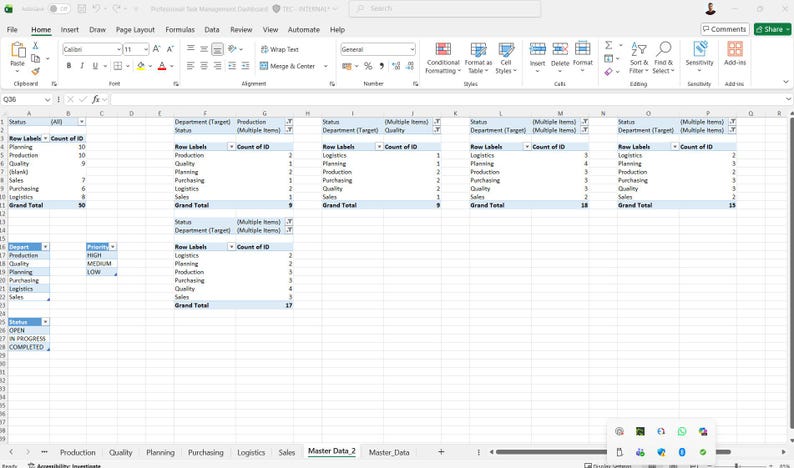Click the AutoSum sigma icon
This screenshot has width=794, height=468.
(x=609, y=45)
